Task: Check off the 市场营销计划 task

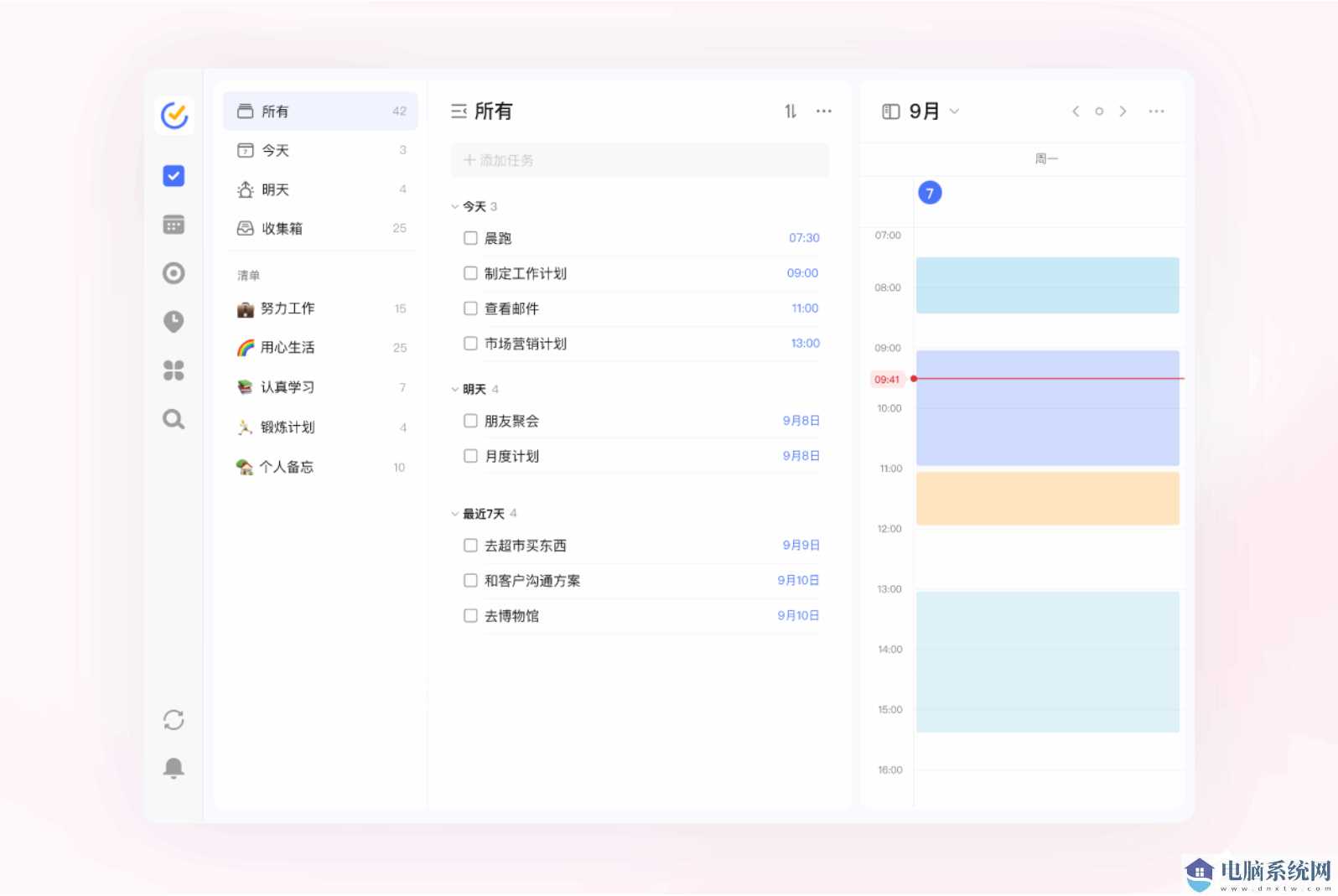Action: 470,344
